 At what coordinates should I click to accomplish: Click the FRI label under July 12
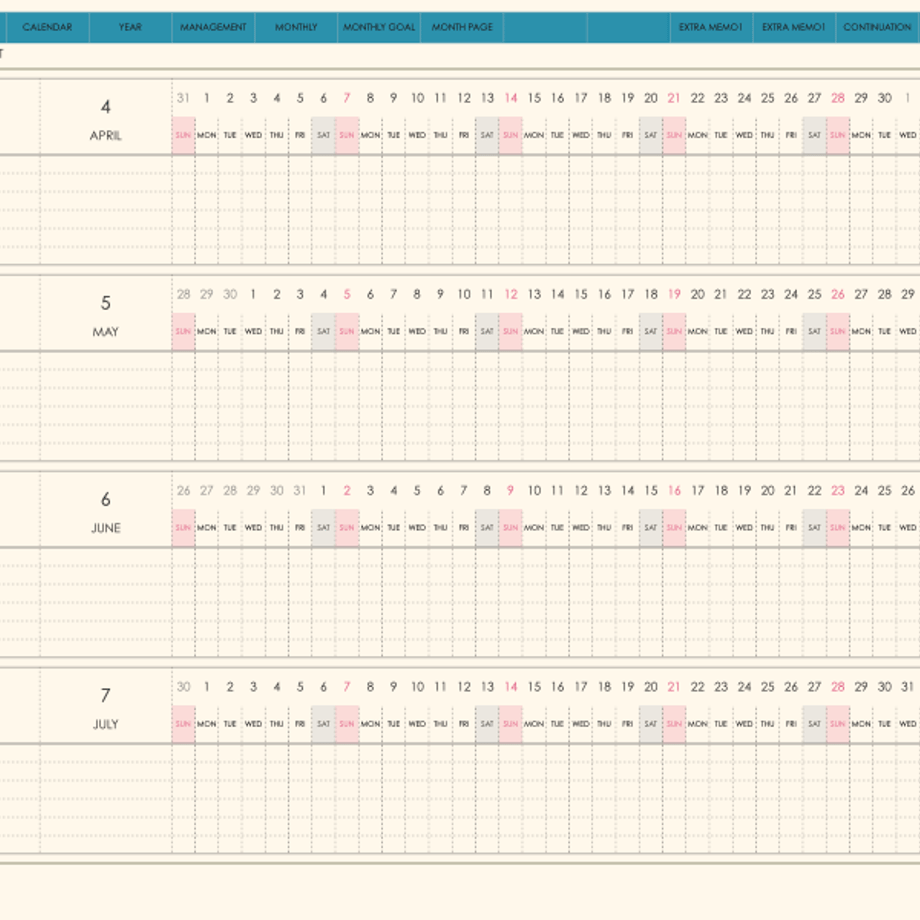tap(464, 724)
